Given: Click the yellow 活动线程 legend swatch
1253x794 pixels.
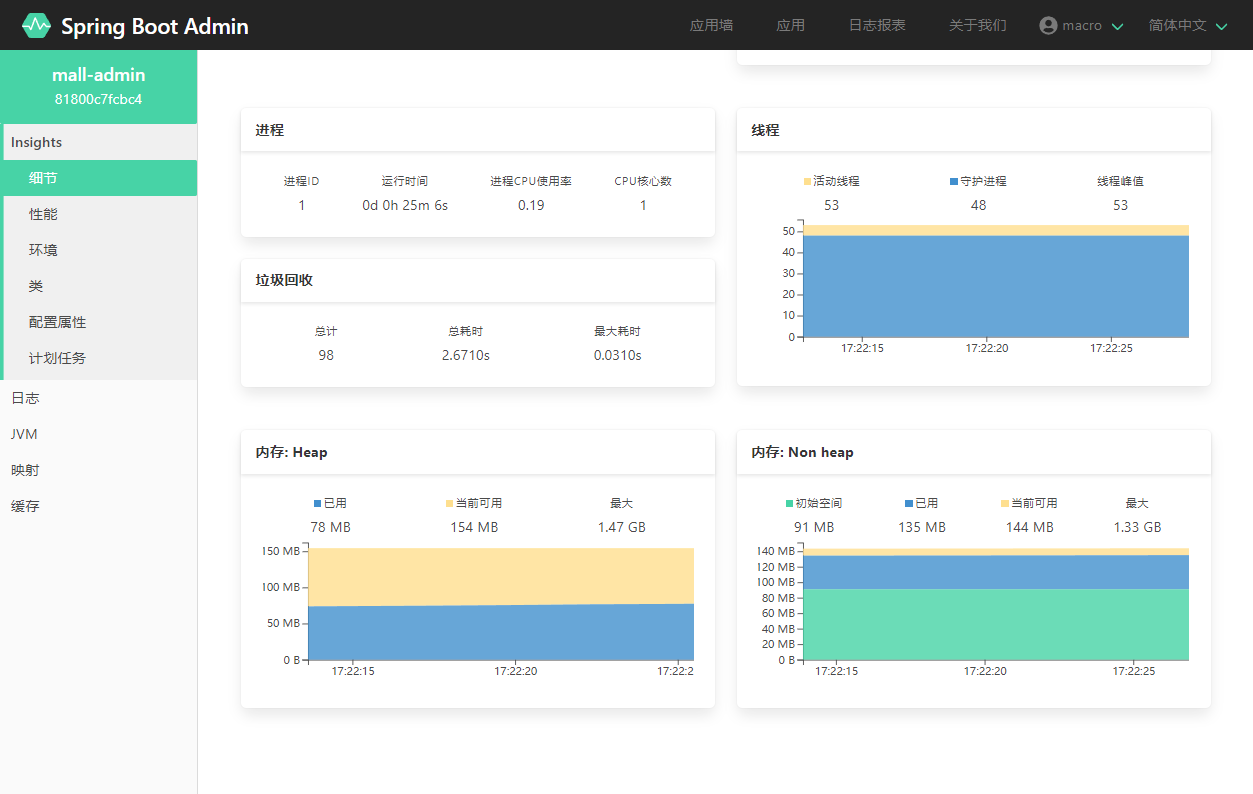Looking at the screenshot, I should click(807, 181).
